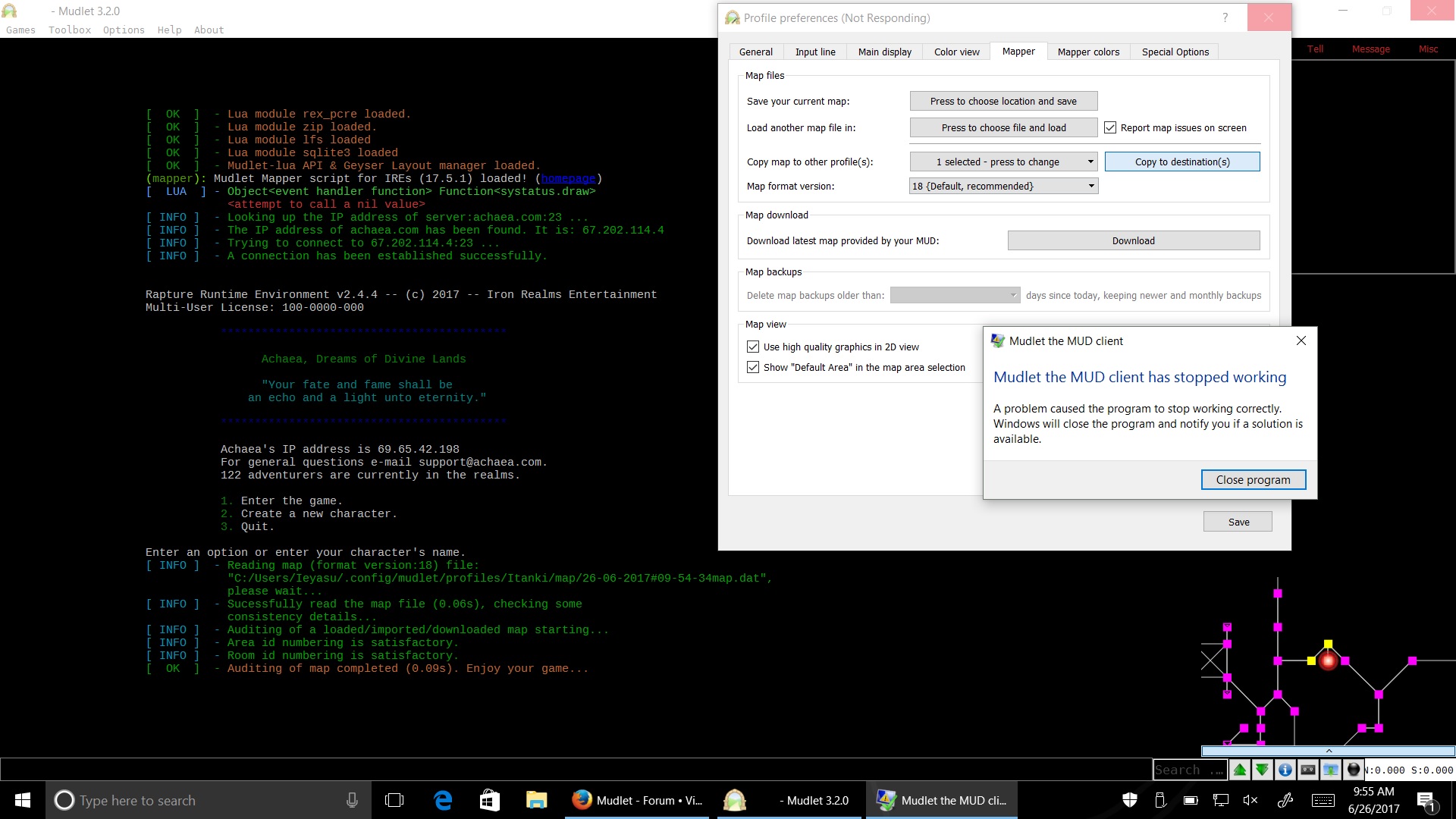The height and width of the screenshot is (819, 1456).
Task: Click the homepage link in mapper message
Action: point(568,178)
